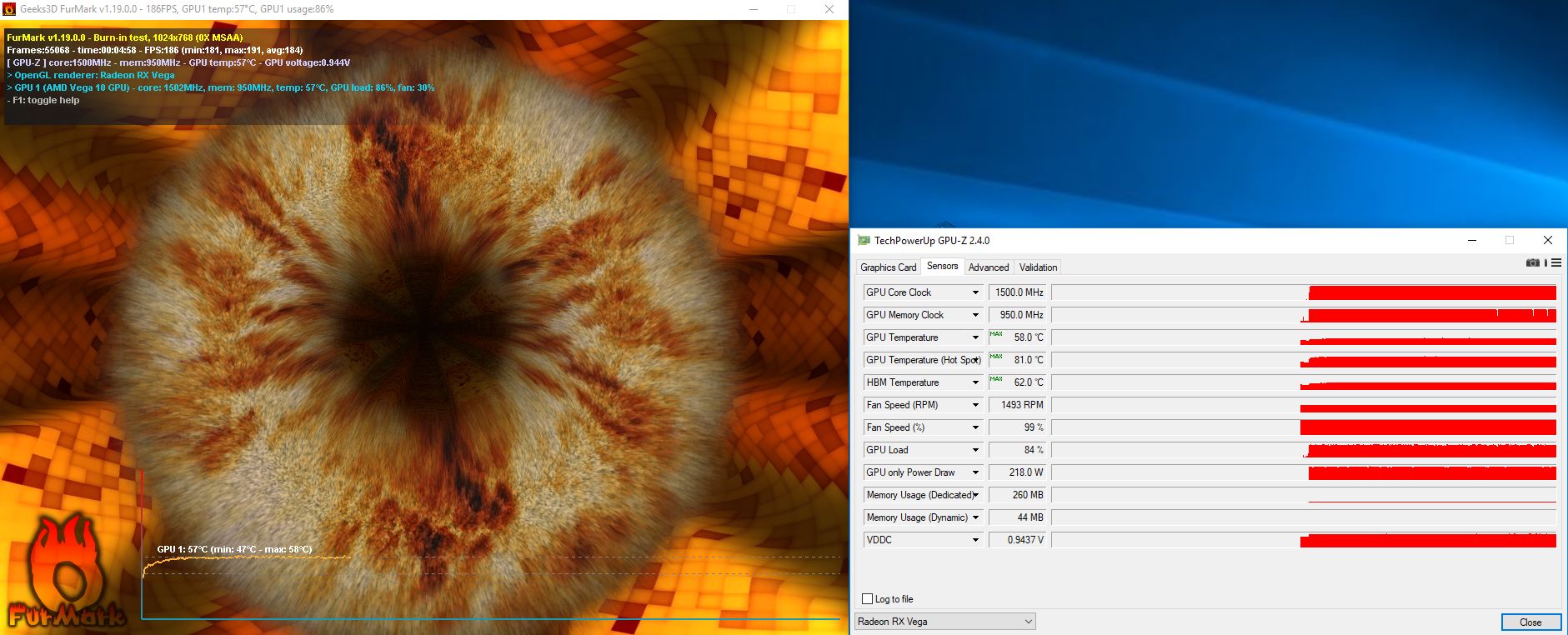Click the FurMark burn-in test title line
Screen dimensions: 1568x635
click(125, 37)
